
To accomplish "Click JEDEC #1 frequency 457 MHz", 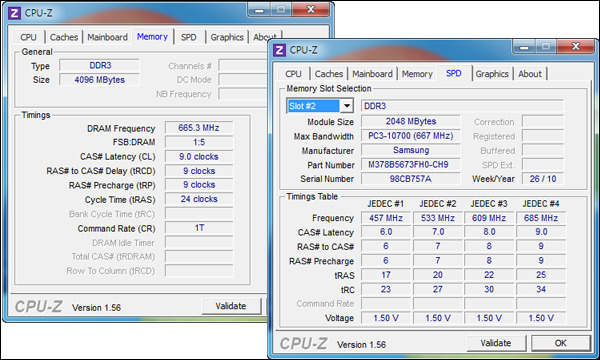I will tap(386, 218).
